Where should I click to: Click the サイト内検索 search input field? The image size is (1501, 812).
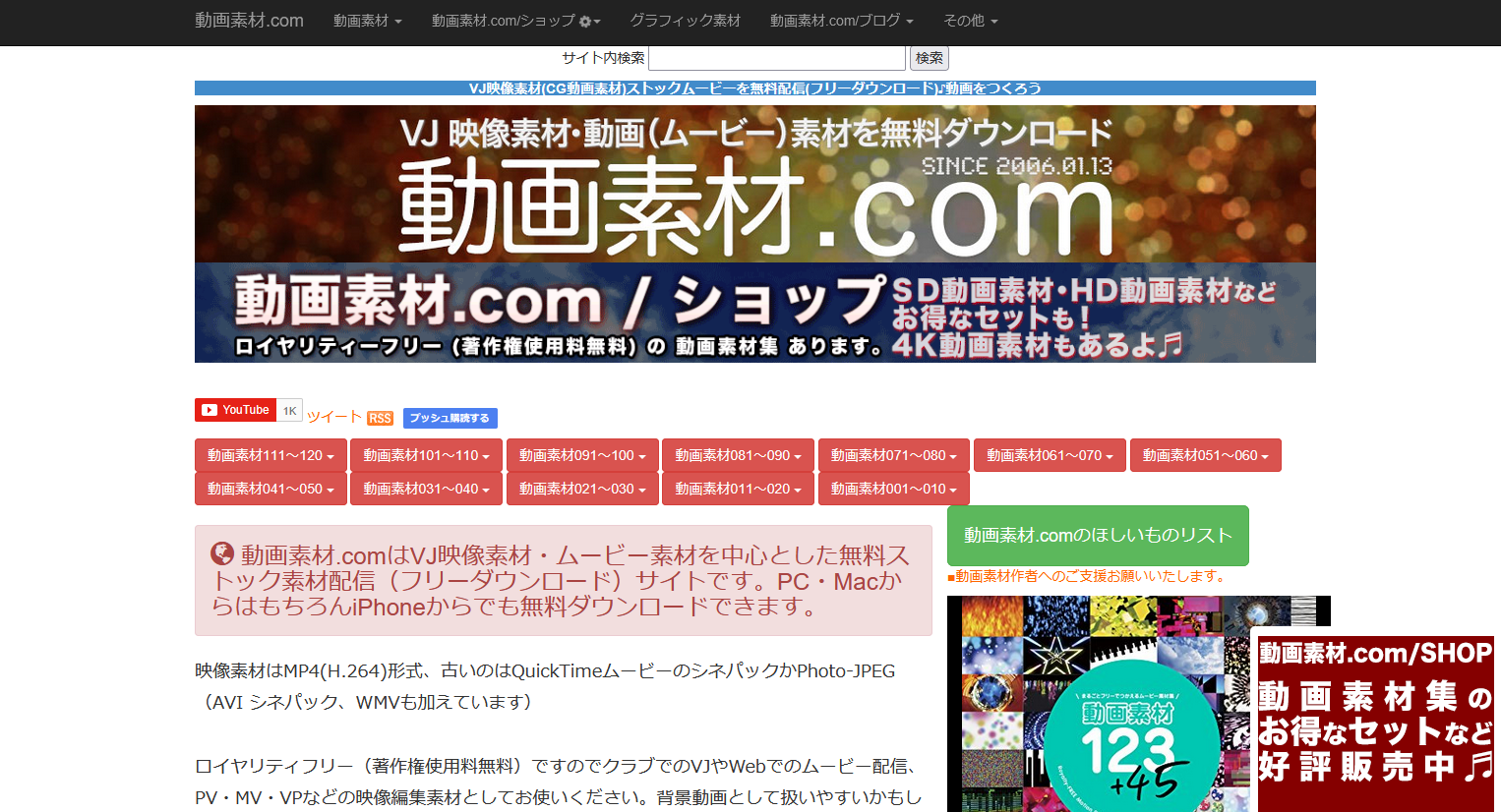point(776,57)
